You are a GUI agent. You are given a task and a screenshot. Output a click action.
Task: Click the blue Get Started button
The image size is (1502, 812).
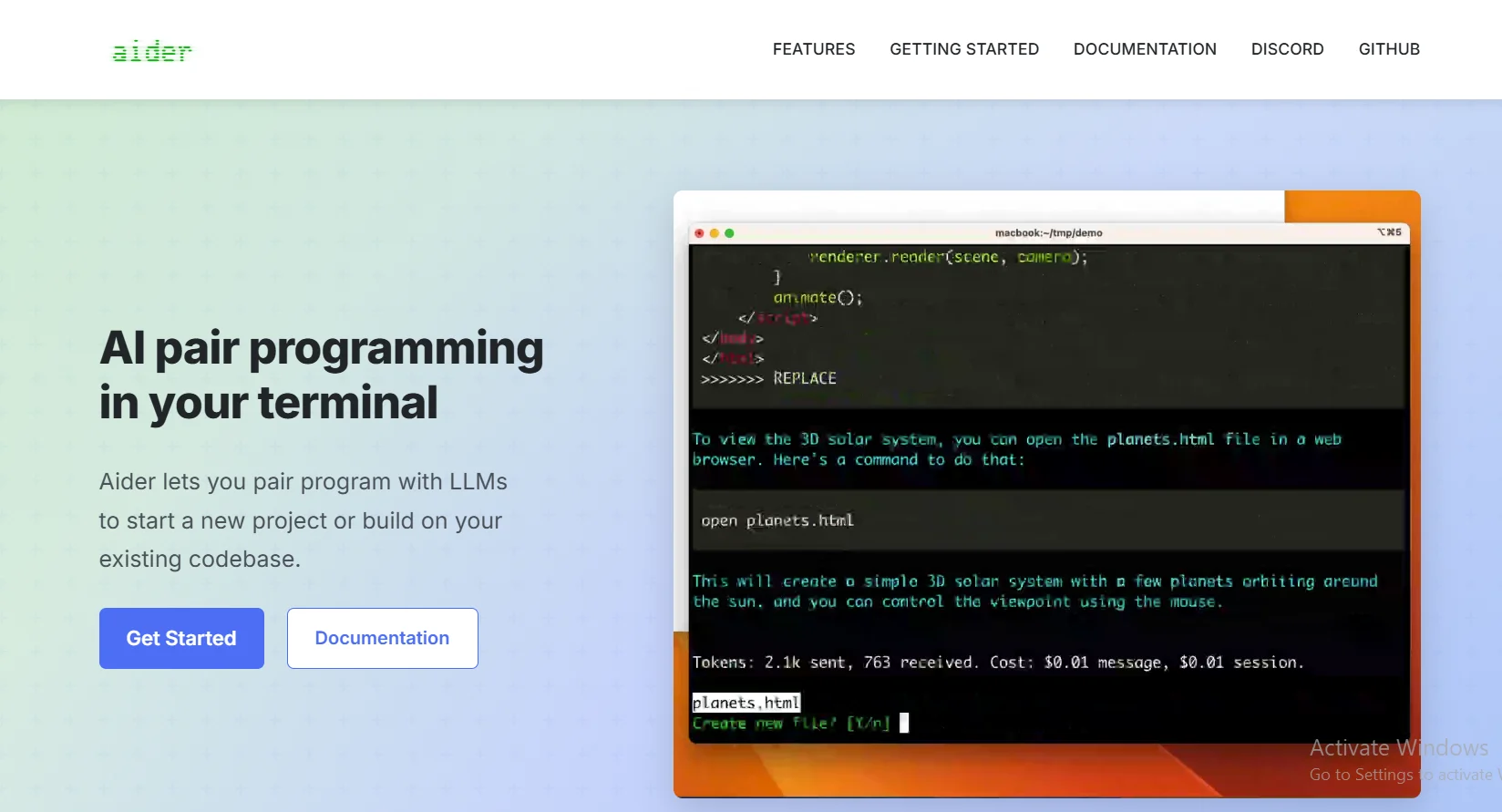(x=181, y=638)
